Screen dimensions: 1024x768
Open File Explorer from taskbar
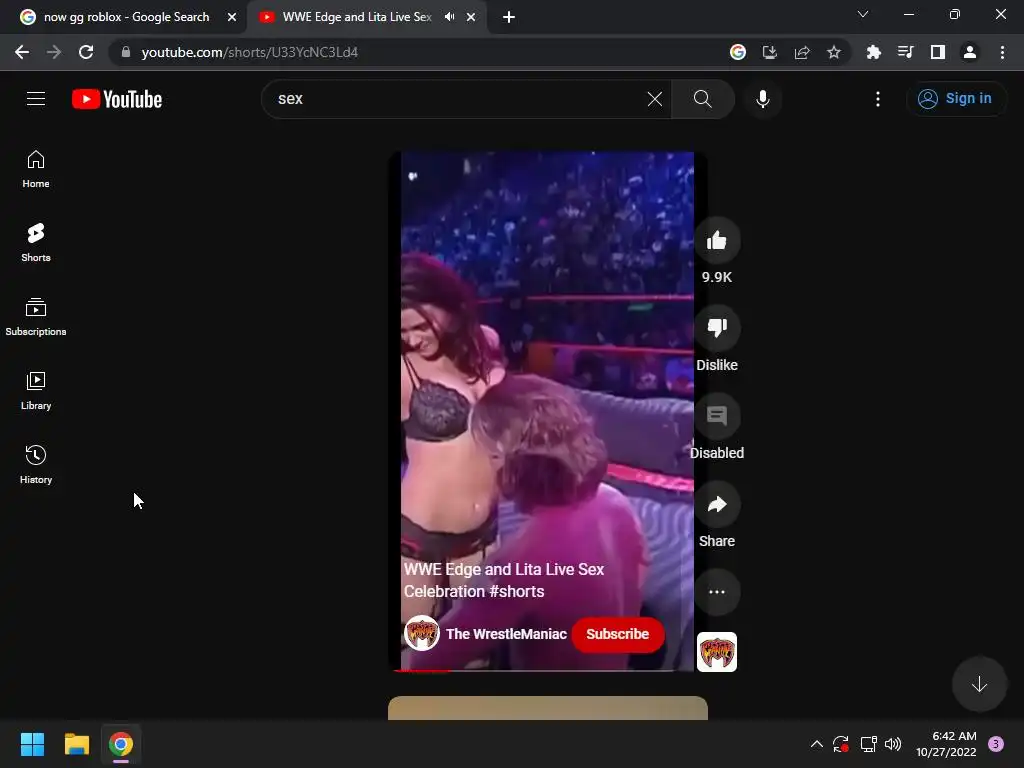76,744
